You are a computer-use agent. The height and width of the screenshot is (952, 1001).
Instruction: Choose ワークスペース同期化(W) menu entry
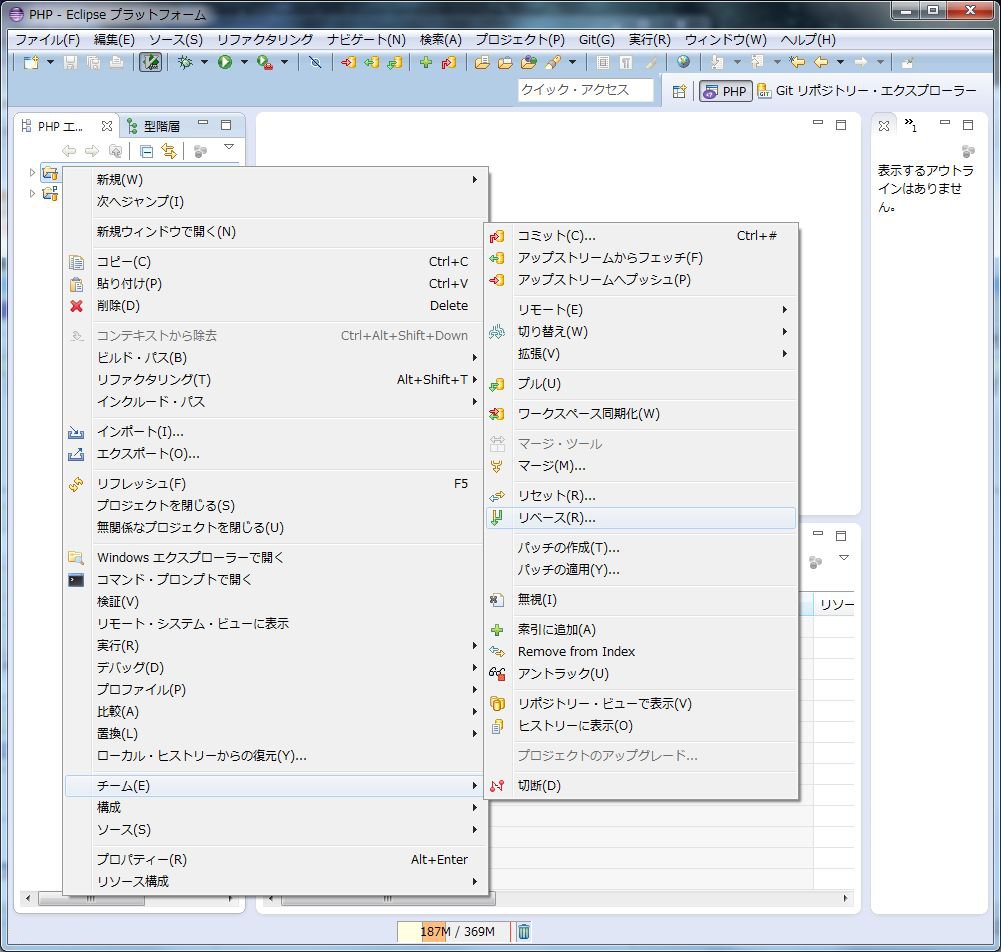coord(641,414)
